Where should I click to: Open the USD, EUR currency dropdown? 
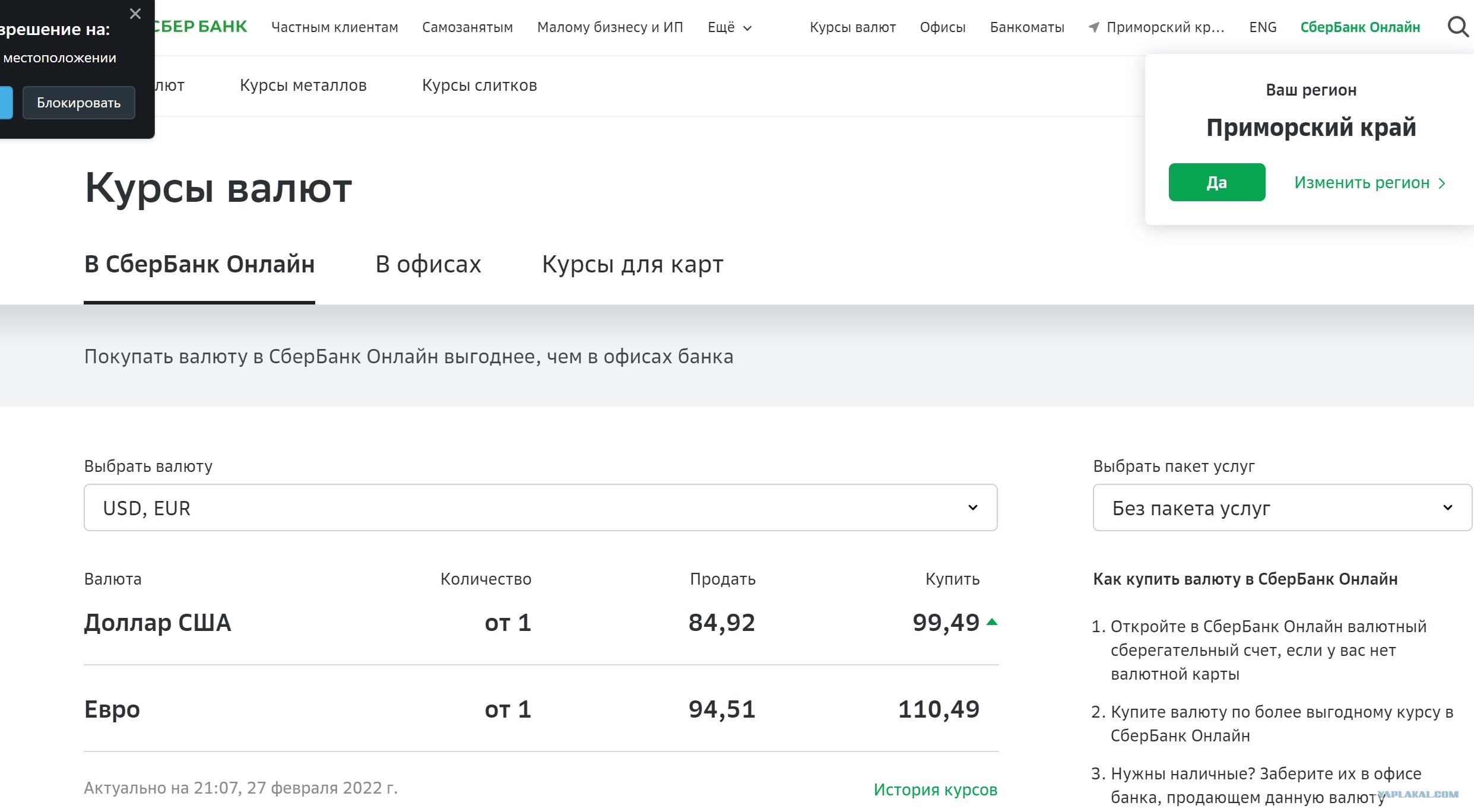point(541,507)
